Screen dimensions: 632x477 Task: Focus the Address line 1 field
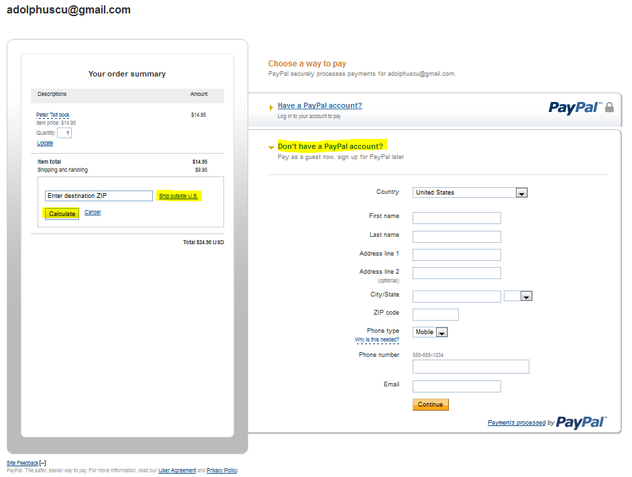[457, 255]
